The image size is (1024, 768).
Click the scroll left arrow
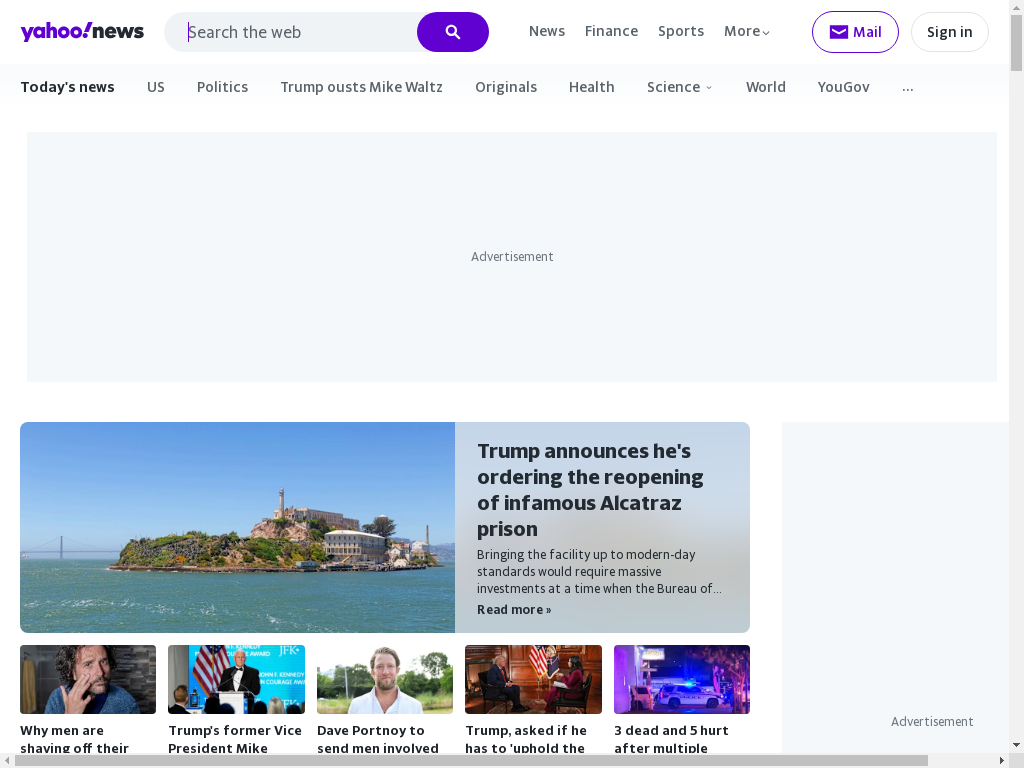pyautogui.click(x=7, y=761)
